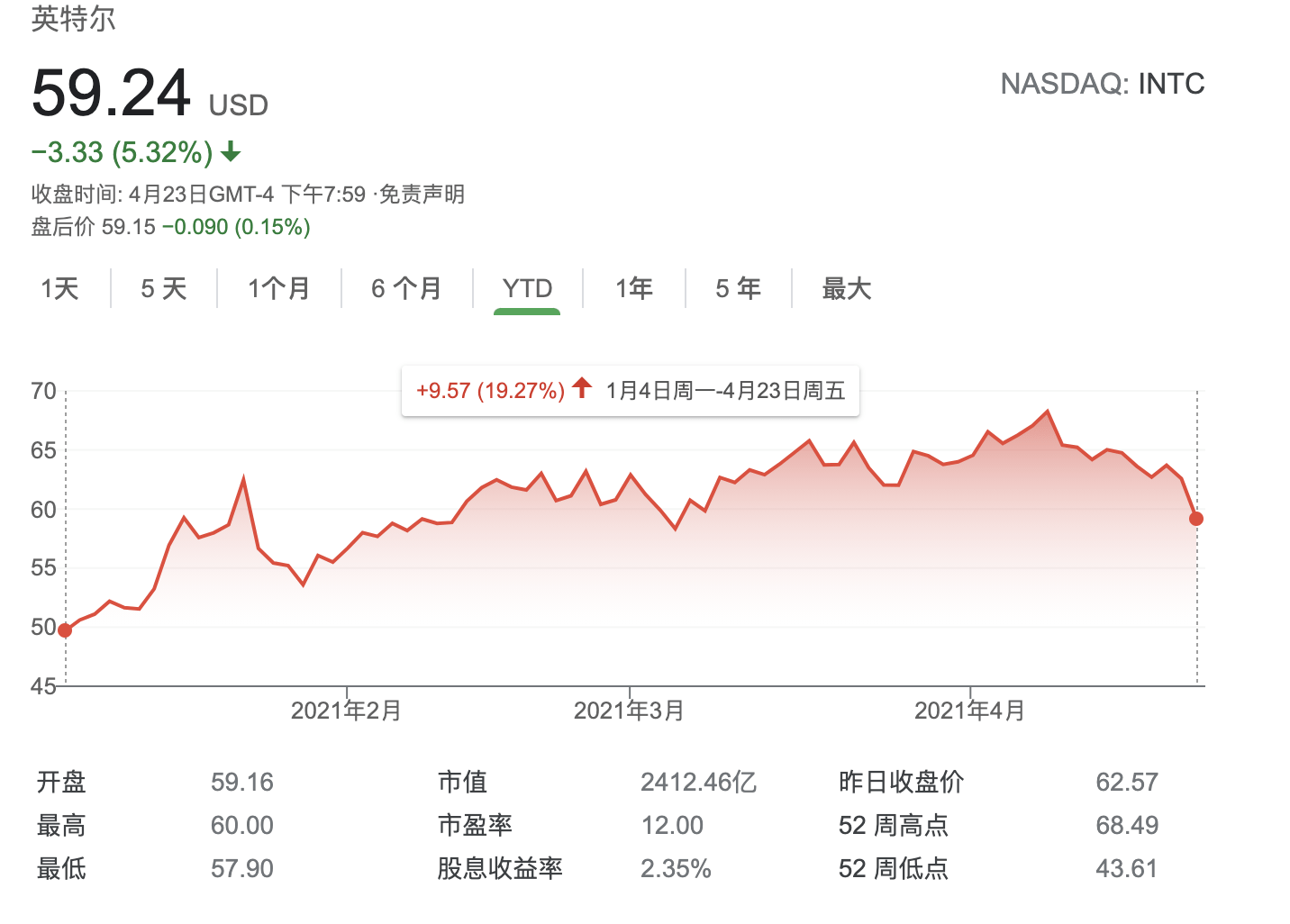This screenshot has height=924, width=1290.
Task: Select the "1个月" chart range
Action: click(277, 288)
